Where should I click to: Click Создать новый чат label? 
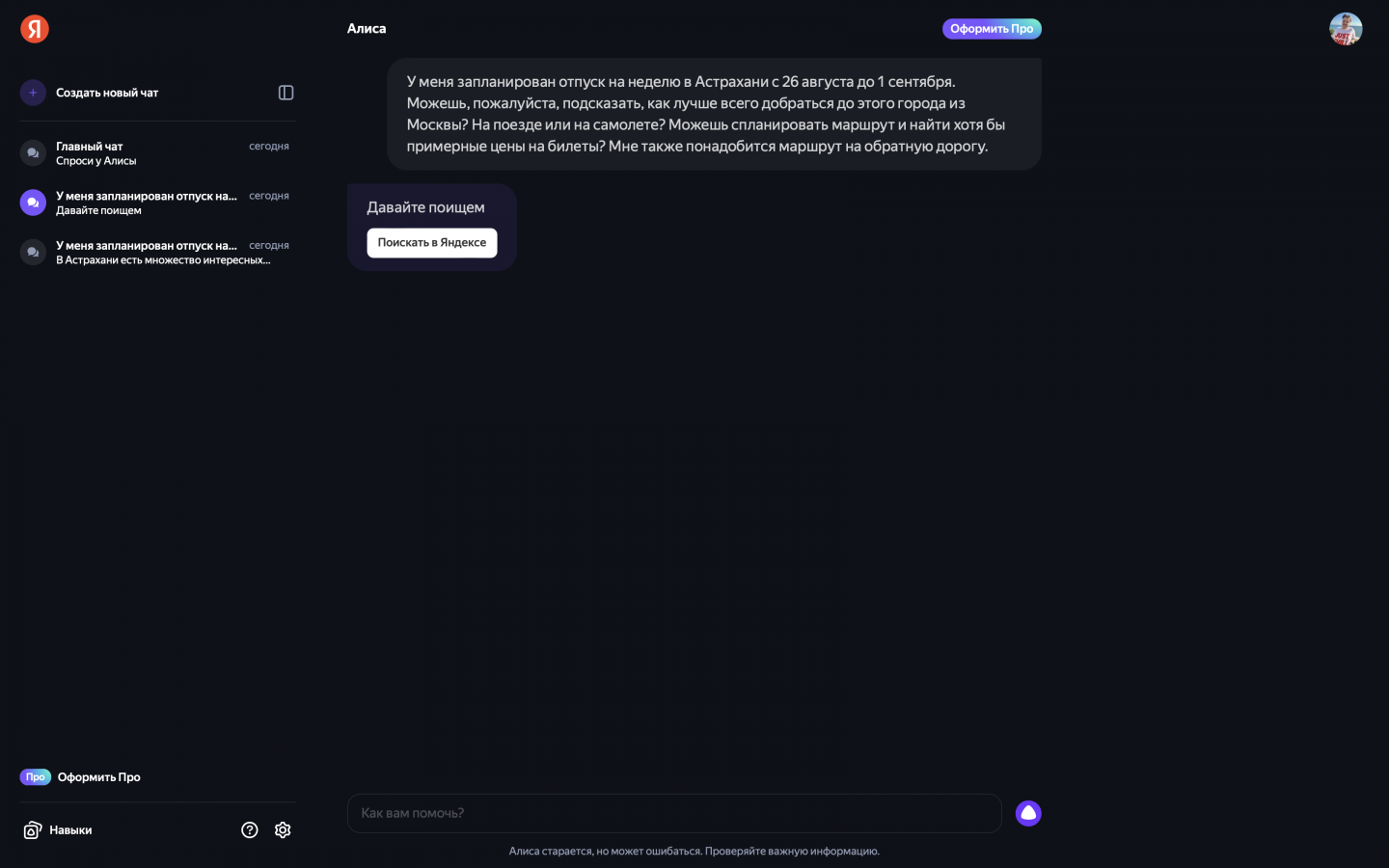(x=107, y=93)
